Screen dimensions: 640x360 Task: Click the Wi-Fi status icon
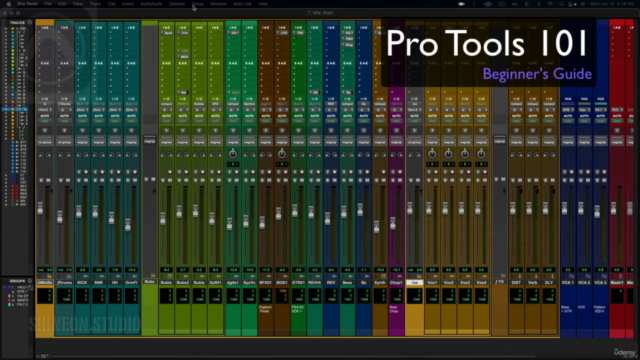(x=550, y=4)
